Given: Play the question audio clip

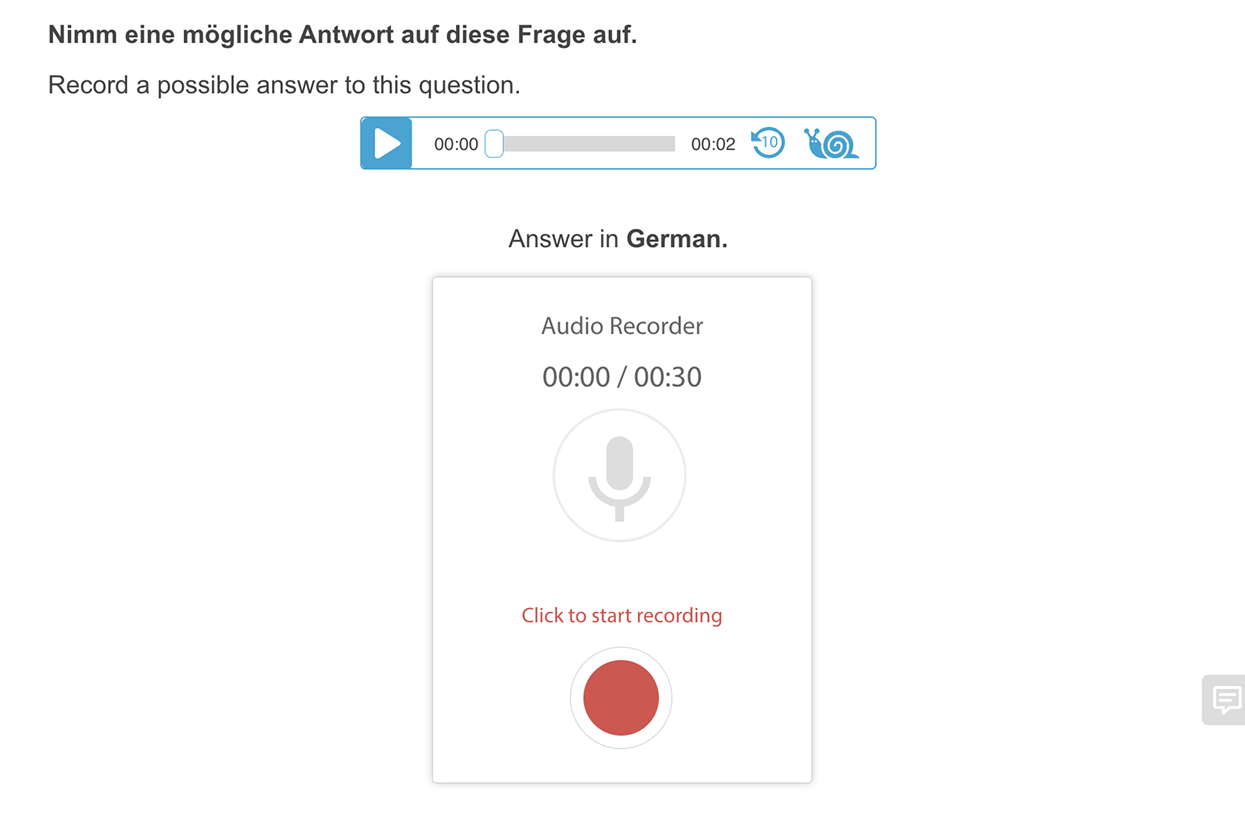Looking at the screenshot, I should pos(386,143).
